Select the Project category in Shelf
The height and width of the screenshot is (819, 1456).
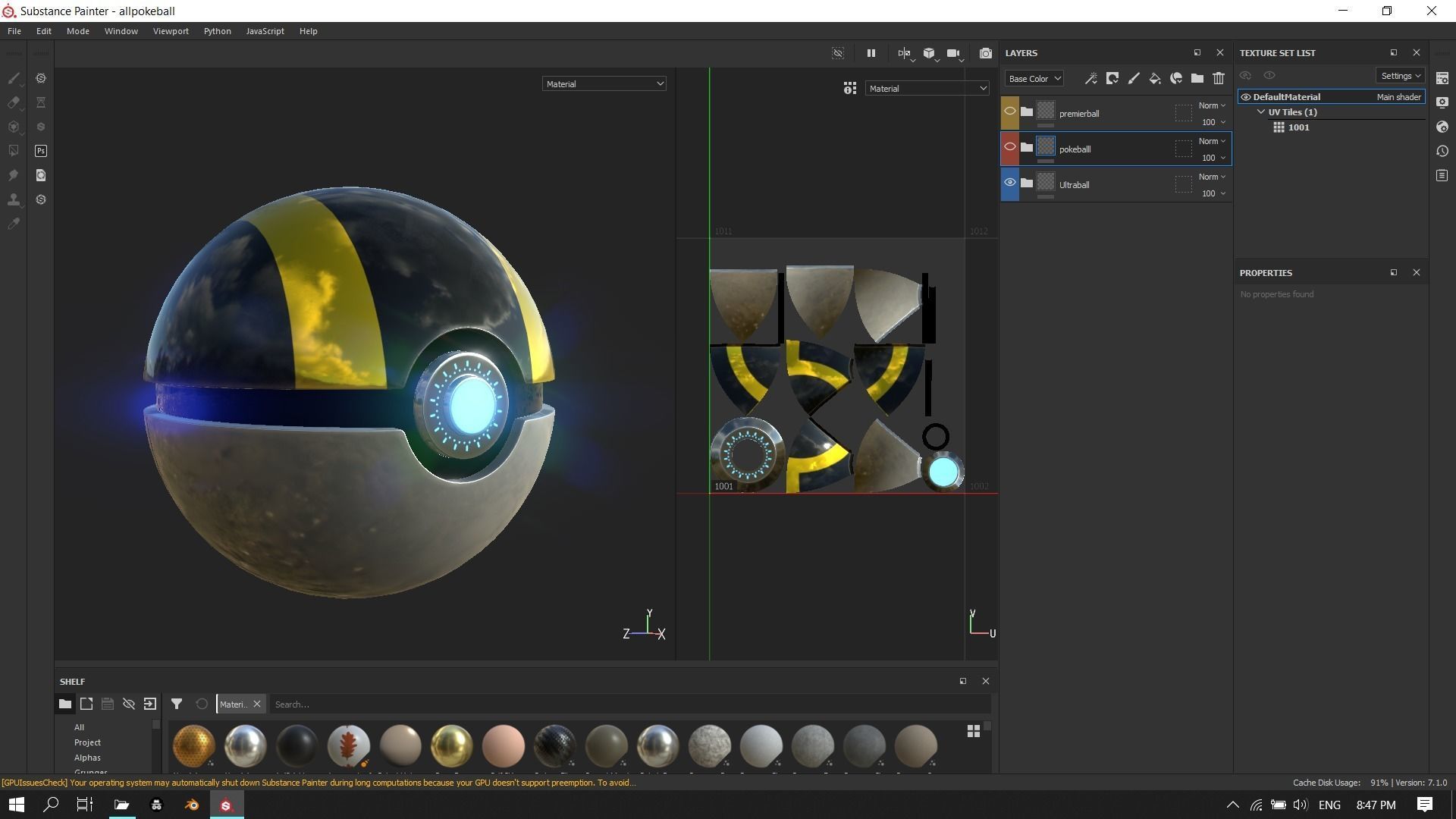[x=87, y=742]
